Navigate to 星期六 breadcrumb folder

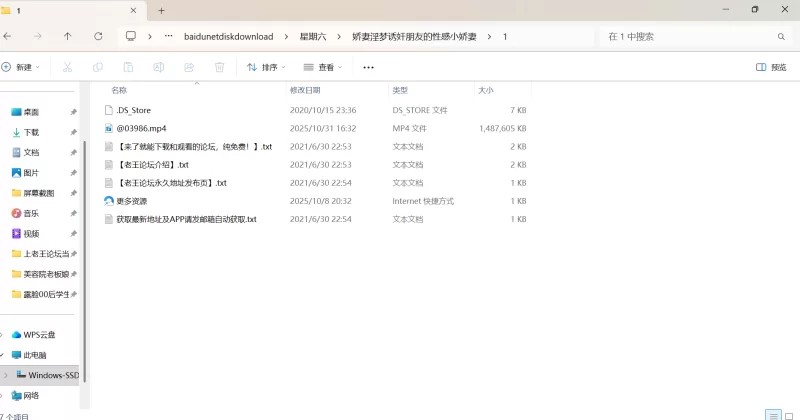(313, 37)
